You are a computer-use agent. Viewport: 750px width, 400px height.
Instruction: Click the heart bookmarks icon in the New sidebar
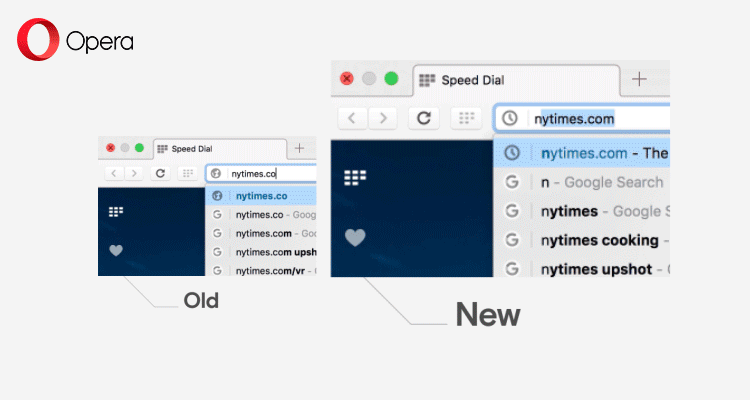[355, 237]
